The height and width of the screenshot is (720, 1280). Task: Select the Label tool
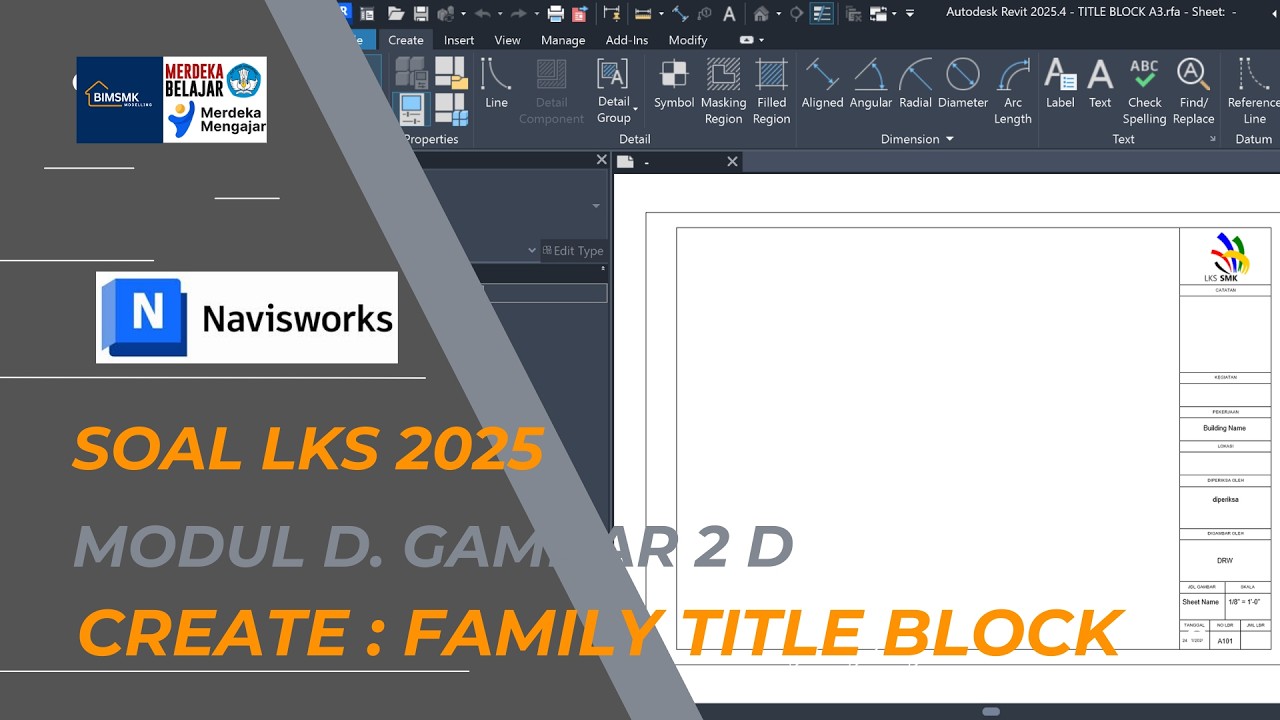1060,84
